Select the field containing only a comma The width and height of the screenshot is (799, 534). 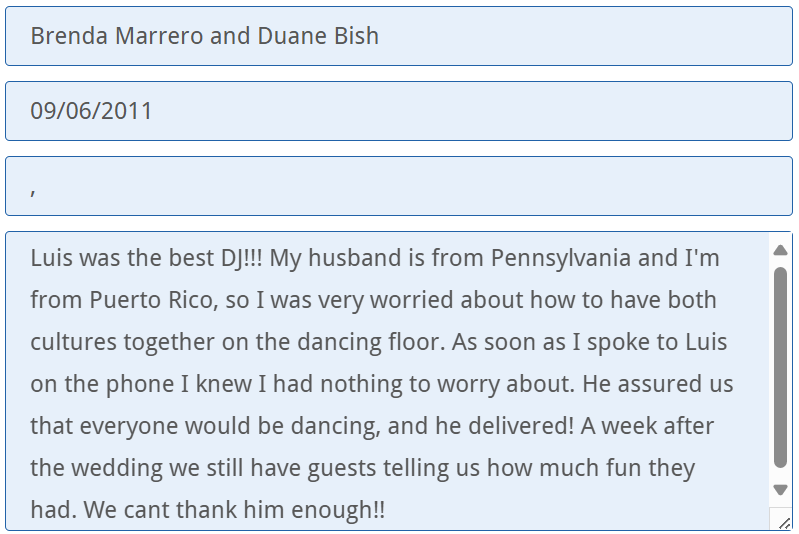pos(398,186)
